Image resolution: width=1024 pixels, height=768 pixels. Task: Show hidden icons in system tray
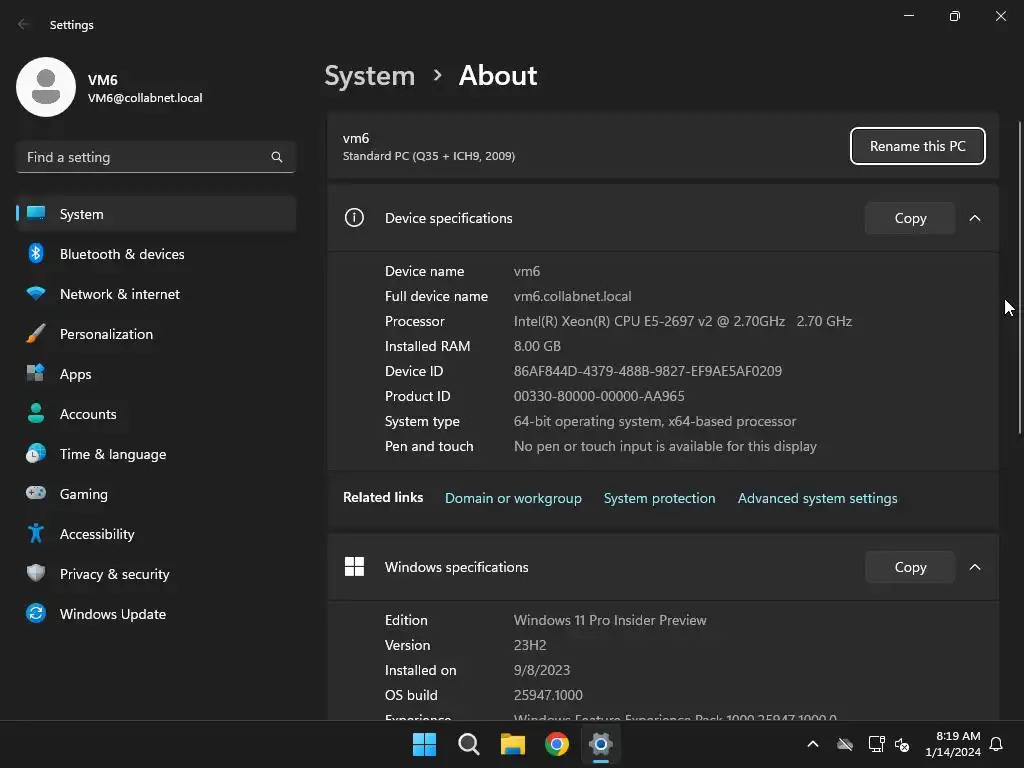click(813, 744)
